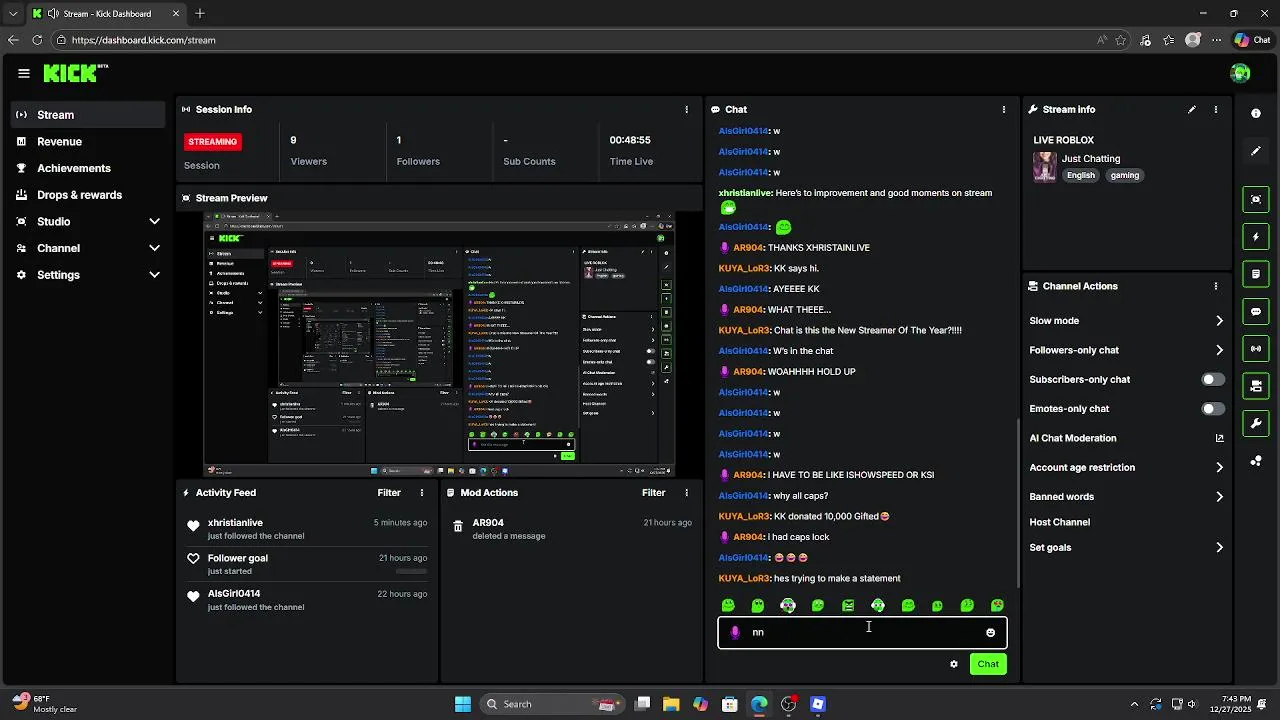Screen dimensions: 1280x720
Task: Click the Just Chatting category thumbnail
Action: (x=1045, y=167)
